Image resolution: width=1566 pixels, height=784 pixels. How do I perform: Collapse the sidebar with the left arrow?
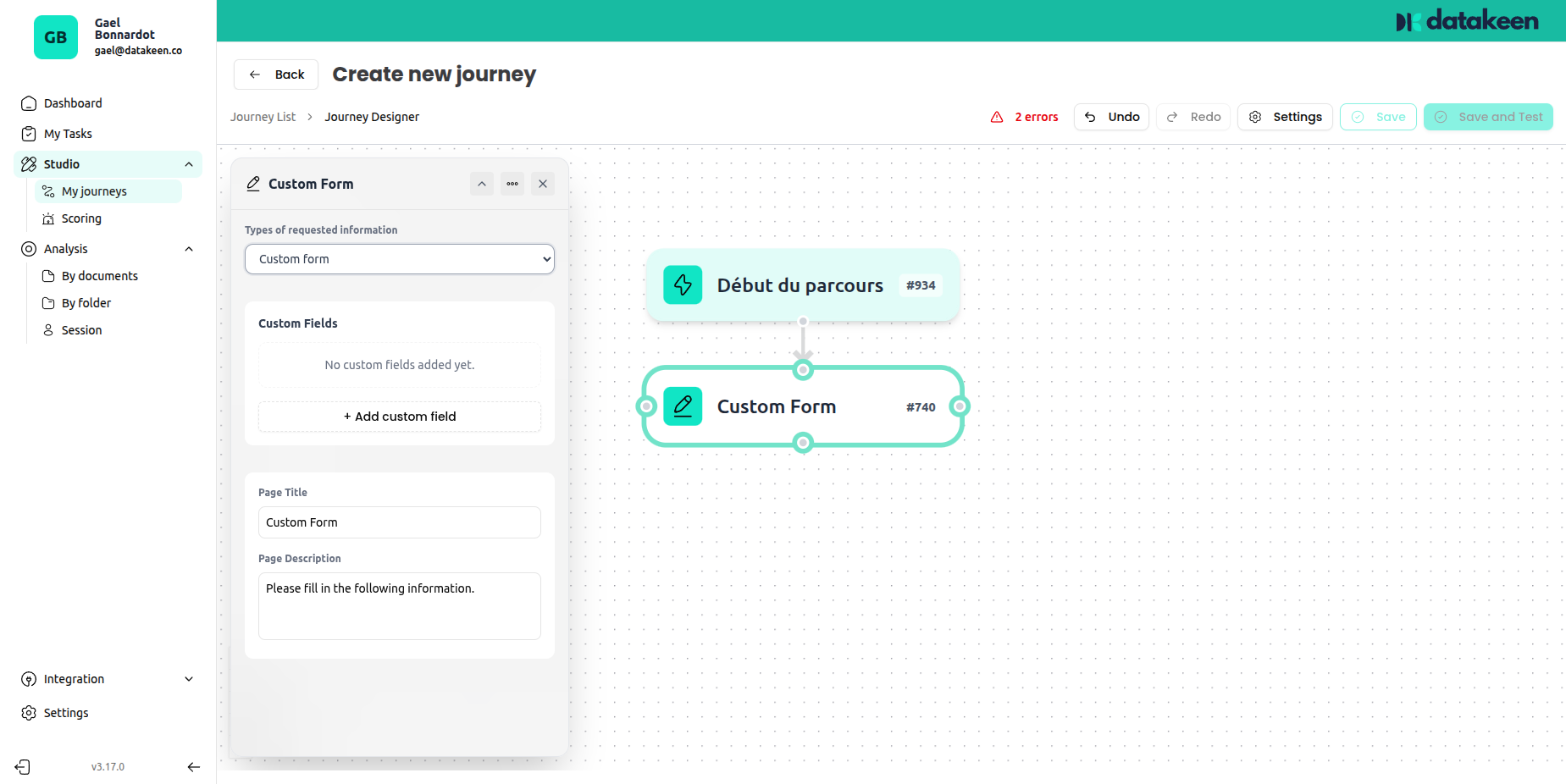click(193, 767)
